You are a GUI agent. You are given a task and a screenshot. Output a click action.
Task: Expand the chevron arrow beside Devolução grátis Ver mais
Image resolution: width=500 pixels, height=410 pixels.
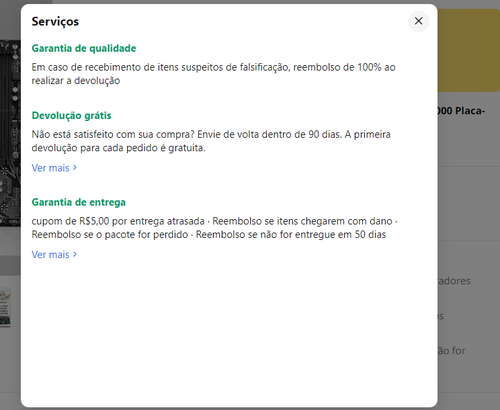tap(75, 168)
